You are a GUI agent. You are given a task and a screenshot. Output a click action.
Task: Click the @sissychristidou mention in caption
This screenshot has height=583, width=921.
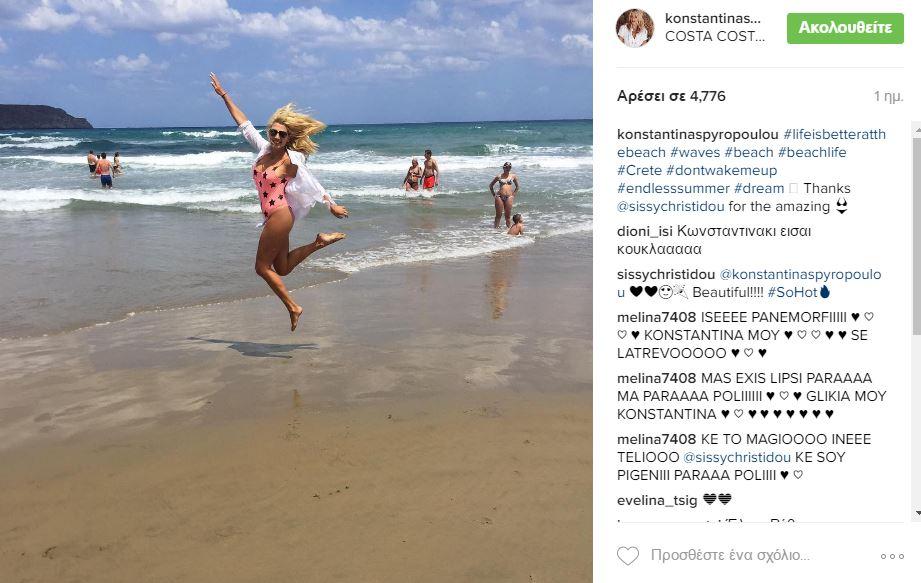point(670,207)
